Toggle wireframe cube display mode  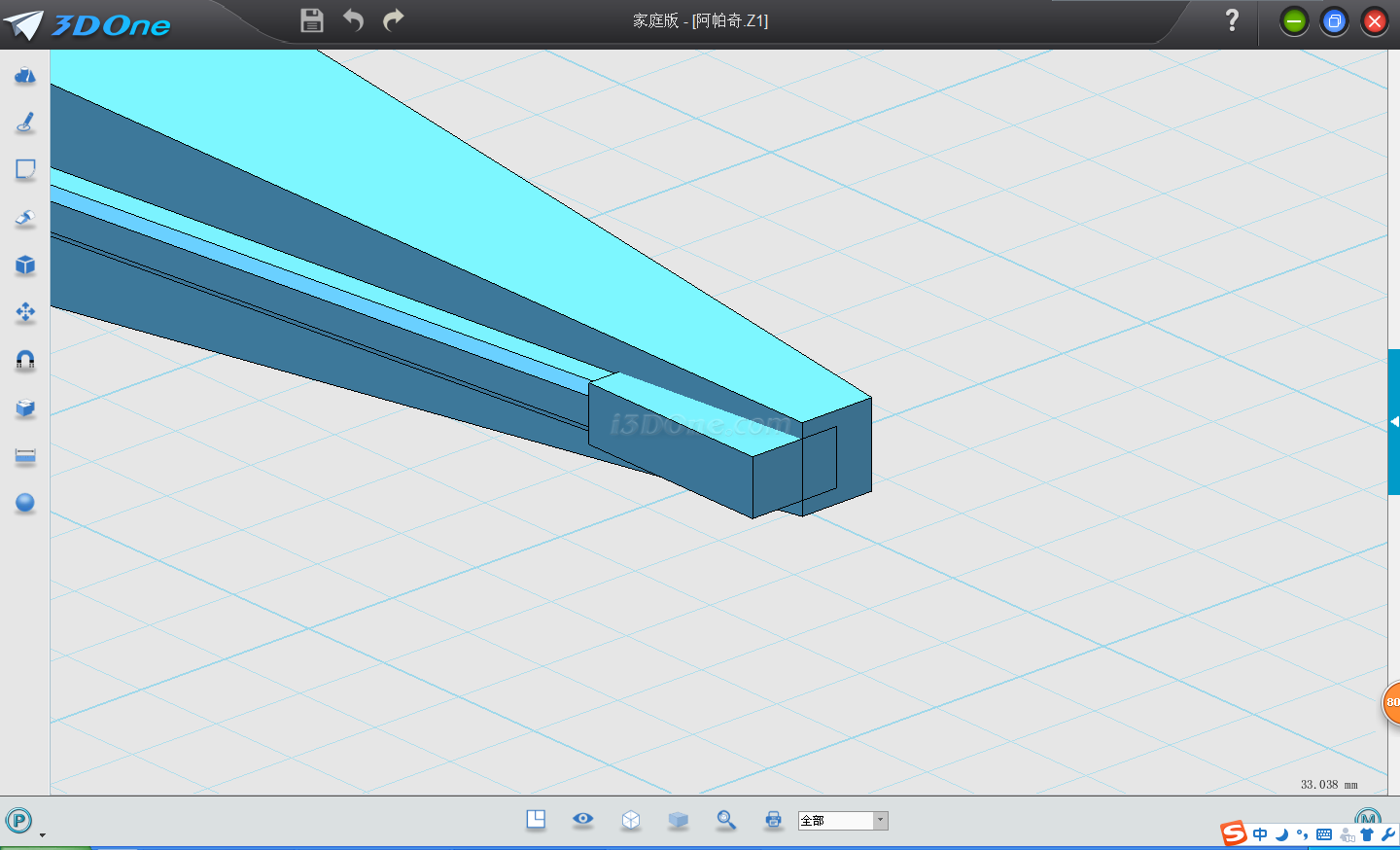click(x=631, y=820)
